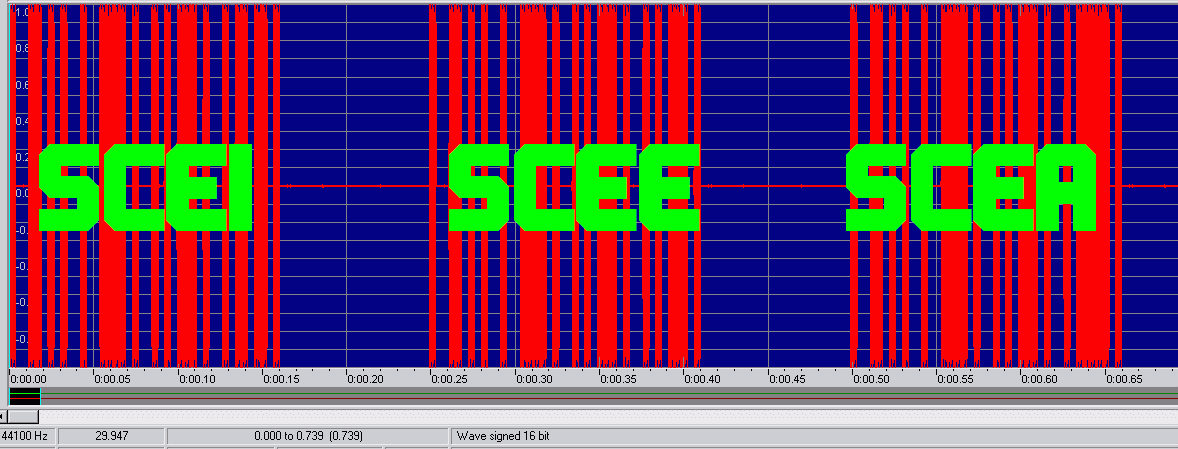Click the '0.000 to 0.739 (0.739)' selection range

309,435
